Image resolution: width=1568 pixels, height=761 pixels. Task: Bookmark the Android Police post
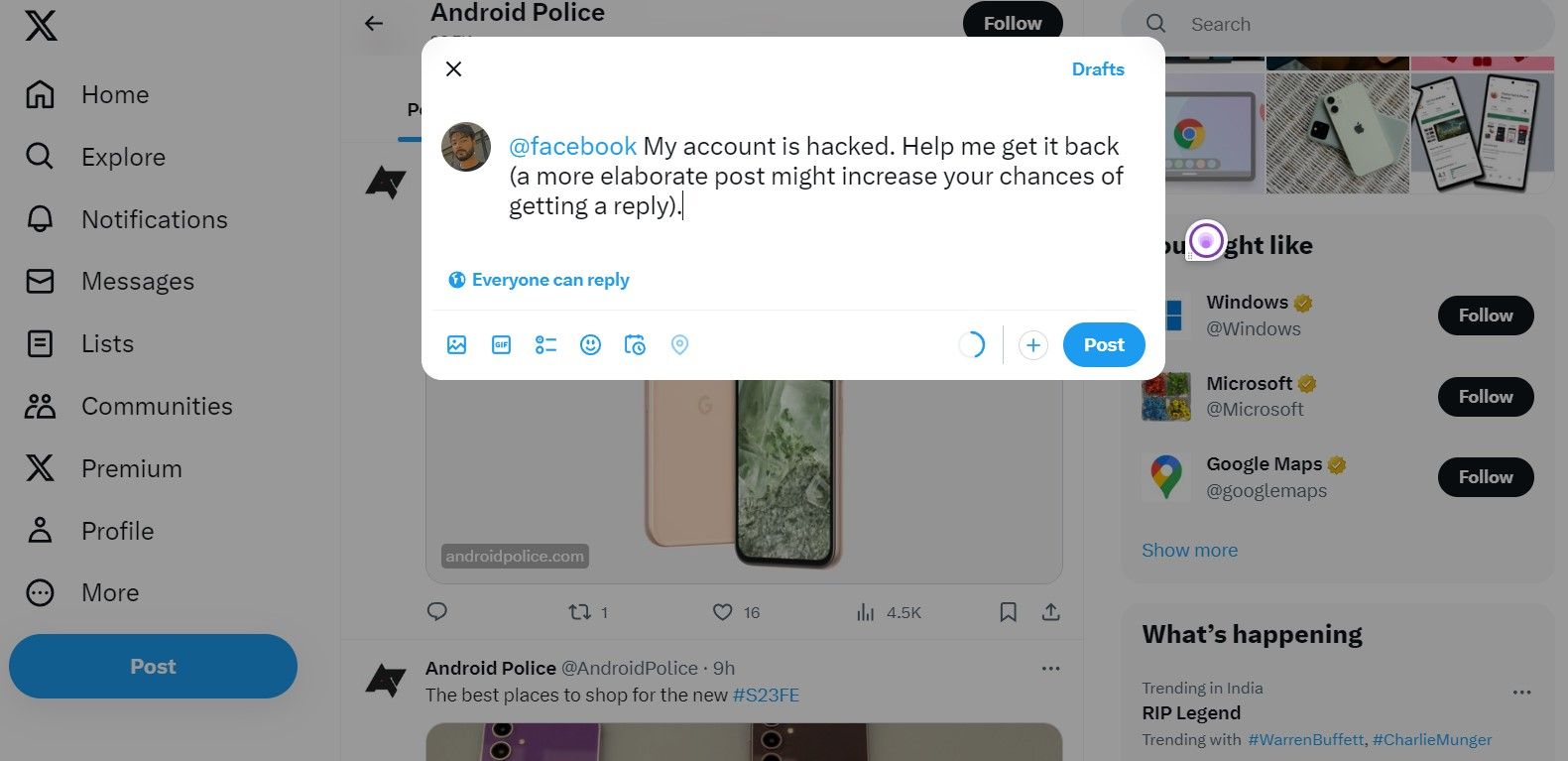click(1008, 612)
